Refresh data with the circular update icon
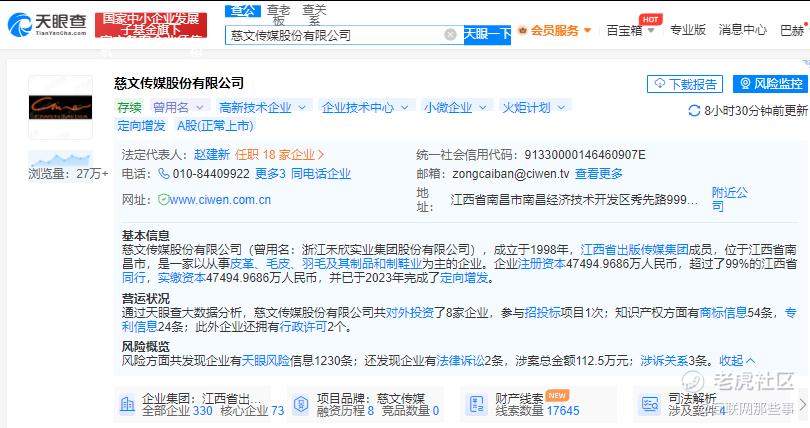Screen dimensions: 810x428 pos(694,110)
